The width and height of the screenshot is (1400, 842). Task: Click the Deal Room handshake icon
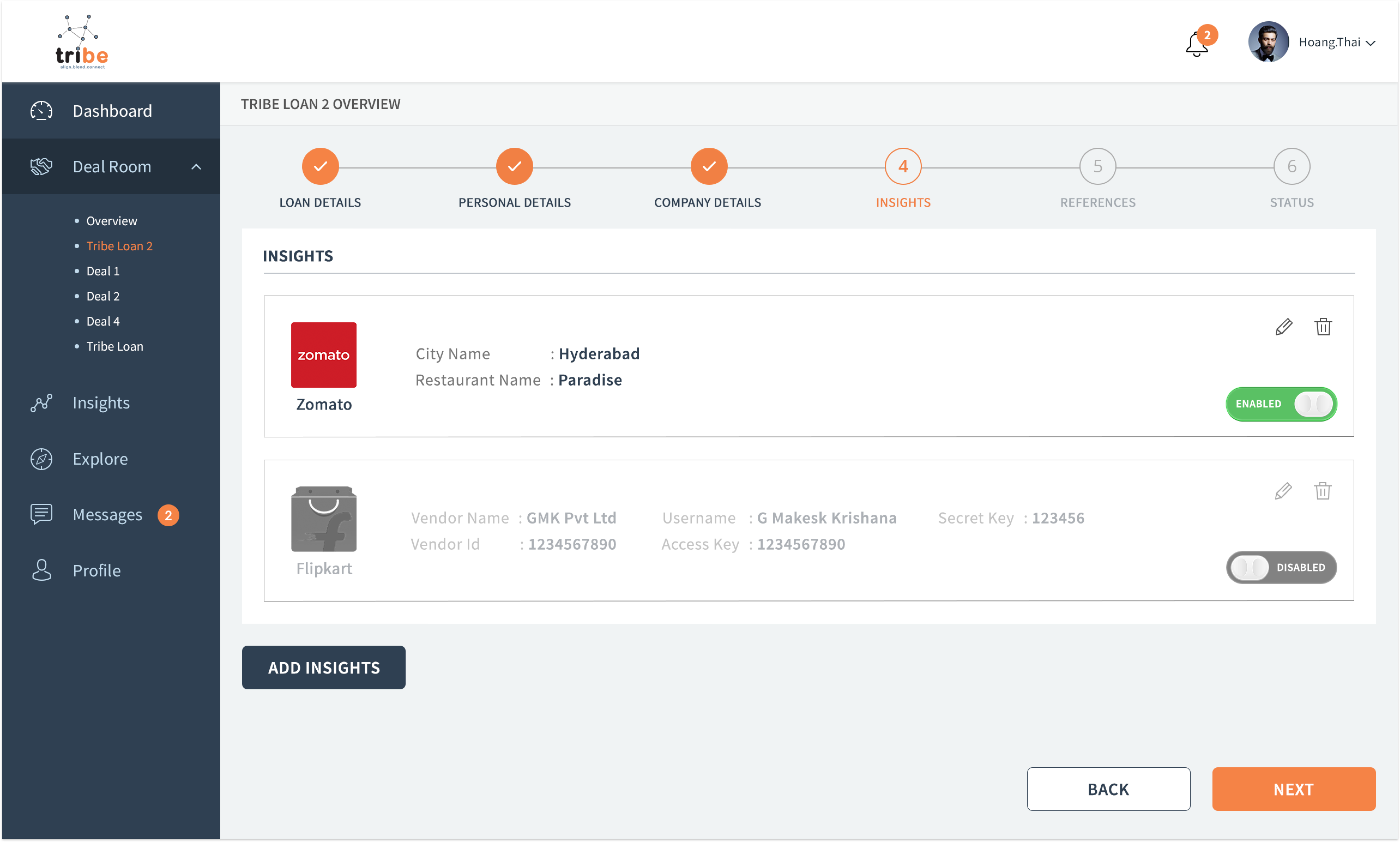point(41,166)
